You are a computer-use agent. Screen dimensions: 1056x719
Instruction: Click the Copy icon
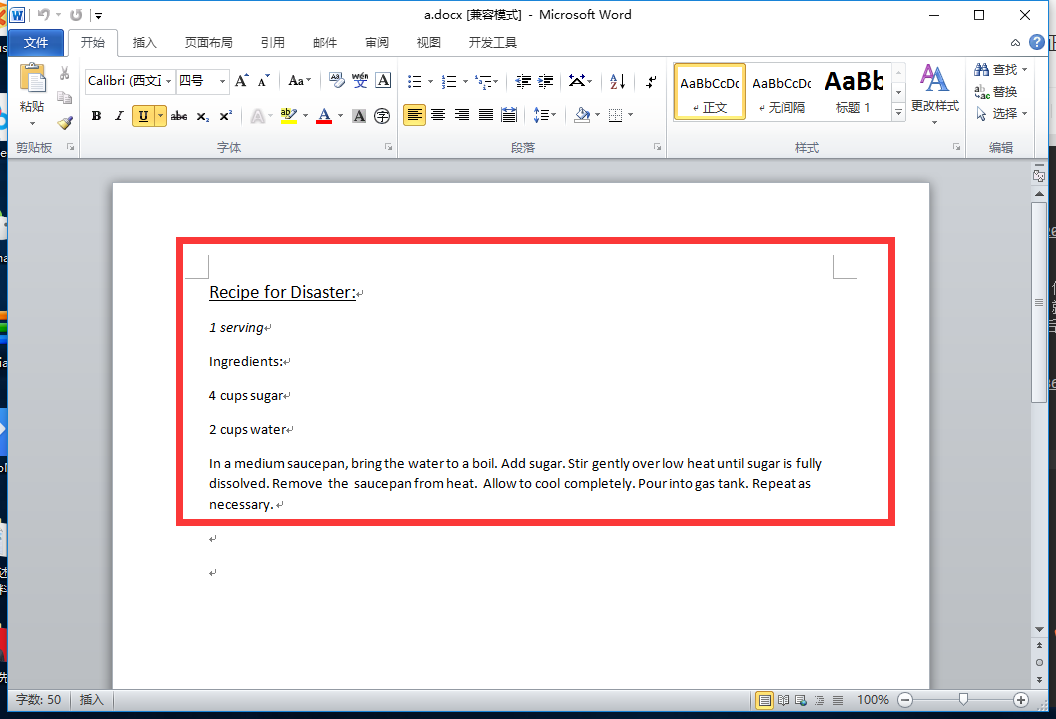(65, 98)
